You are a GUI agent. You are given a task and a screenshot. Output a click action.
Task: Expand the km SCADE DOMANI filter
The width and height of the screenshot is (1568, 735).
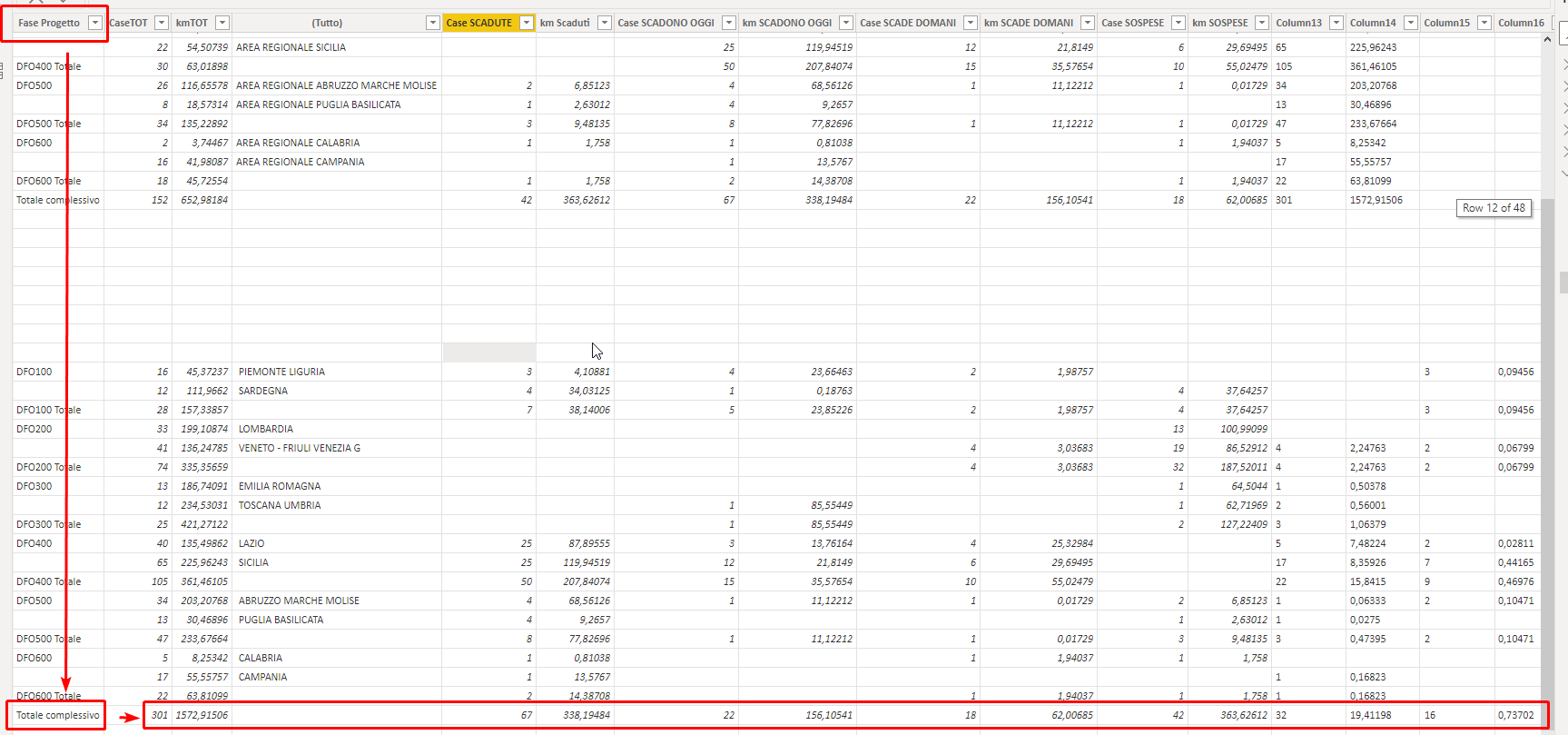click(1088, 23)
